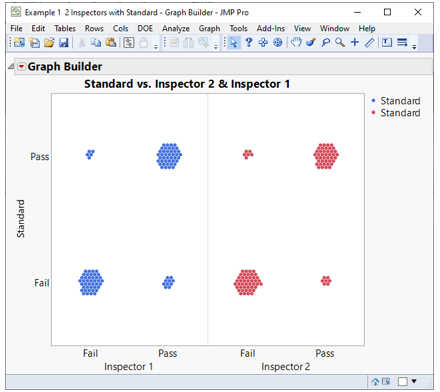Select the Grabber hand tool
The height and width of the screenshot is (392, 440).
point(296,42)
